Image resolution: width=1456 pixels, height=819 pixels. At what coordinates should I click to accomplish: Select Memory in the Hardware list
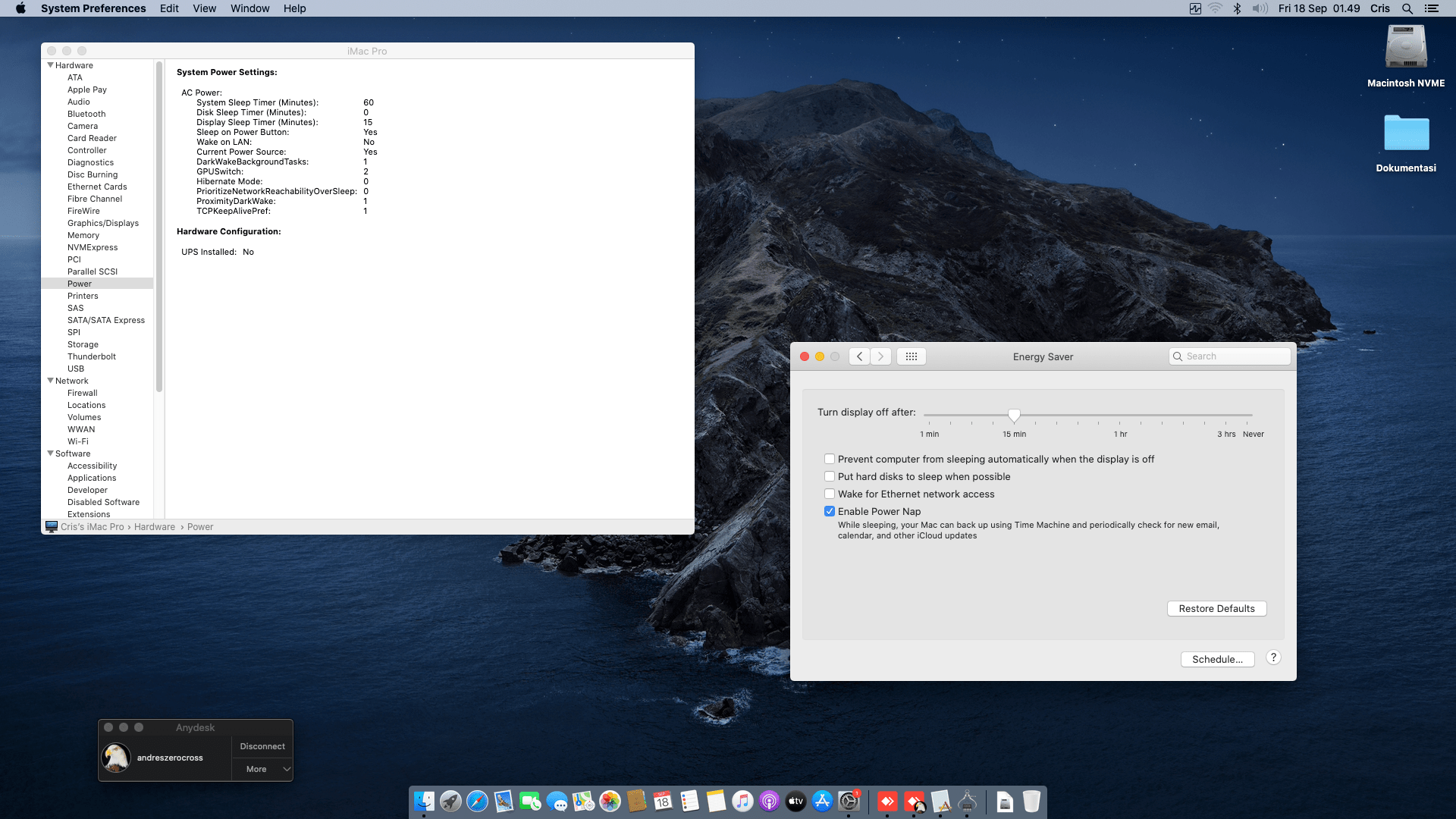click(83, 235)
